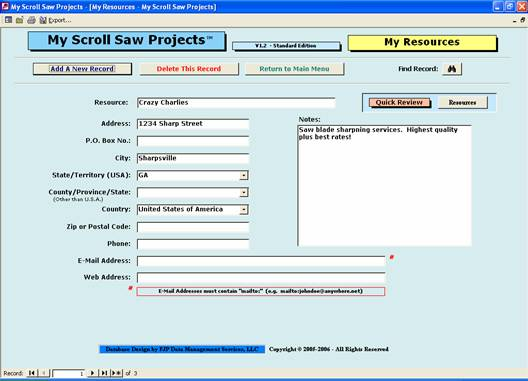Click the Web Address input field
The image size is (528, 381).
click(261, 278)
